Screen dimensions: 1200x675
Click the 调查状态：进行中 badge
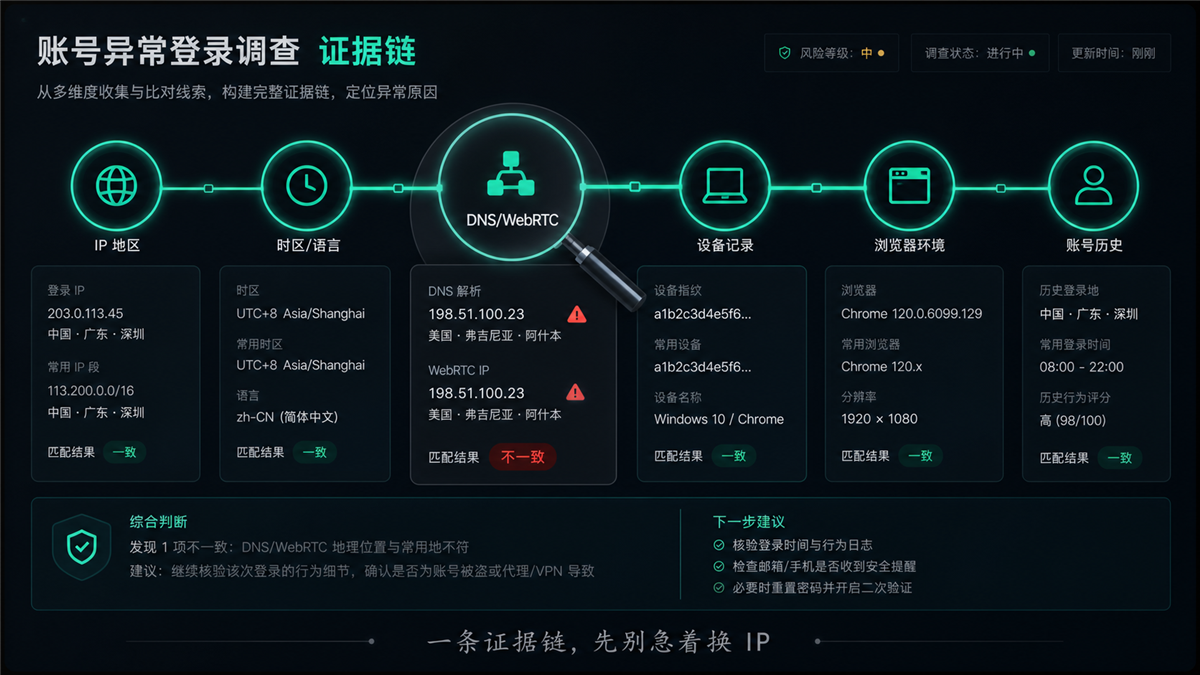pos(979,53)
